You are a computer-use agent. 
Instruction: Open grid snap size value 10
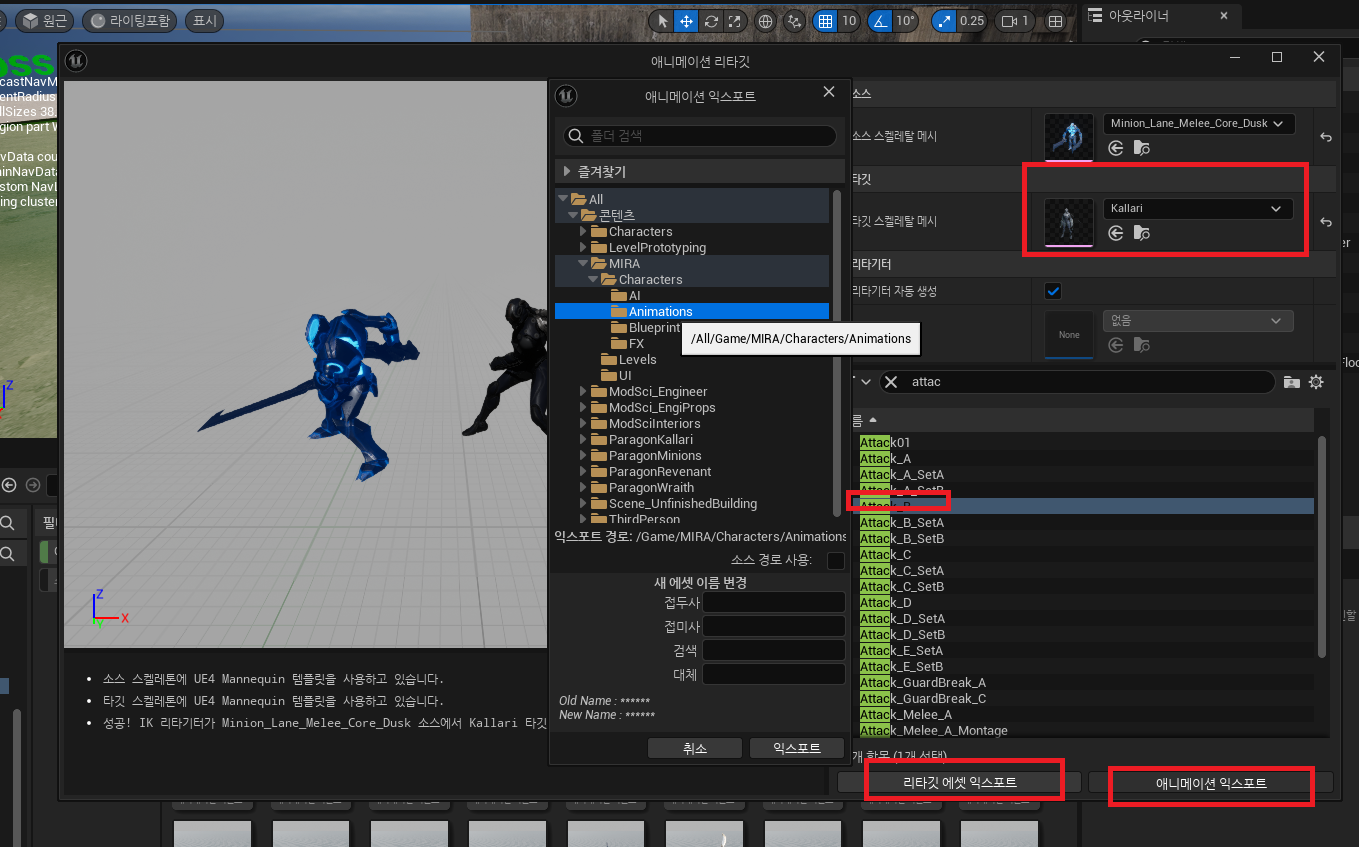click(x=849, y=21)
